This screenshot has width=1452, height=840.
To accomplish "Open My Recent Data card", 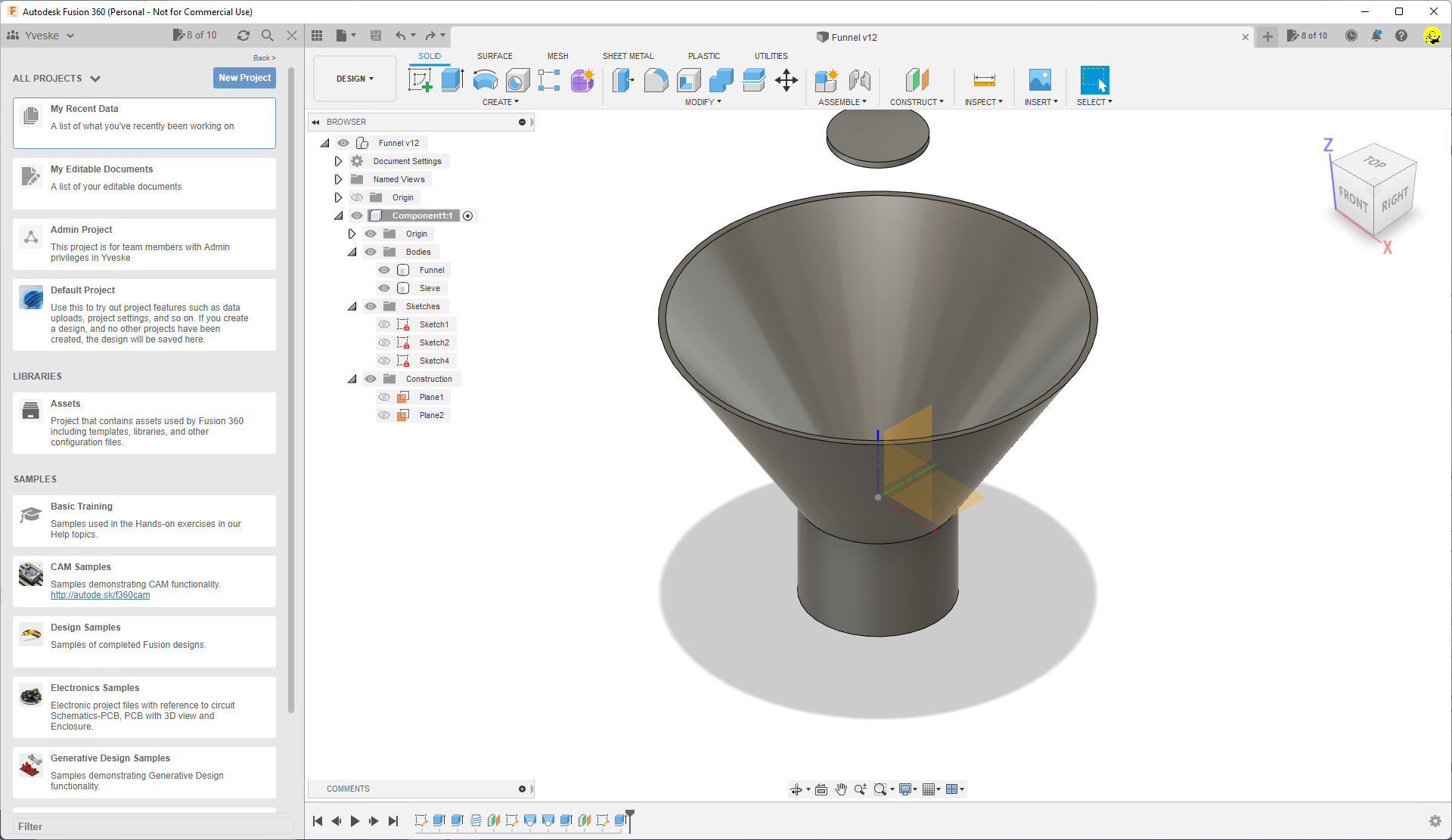I will (x=144, y=122).
